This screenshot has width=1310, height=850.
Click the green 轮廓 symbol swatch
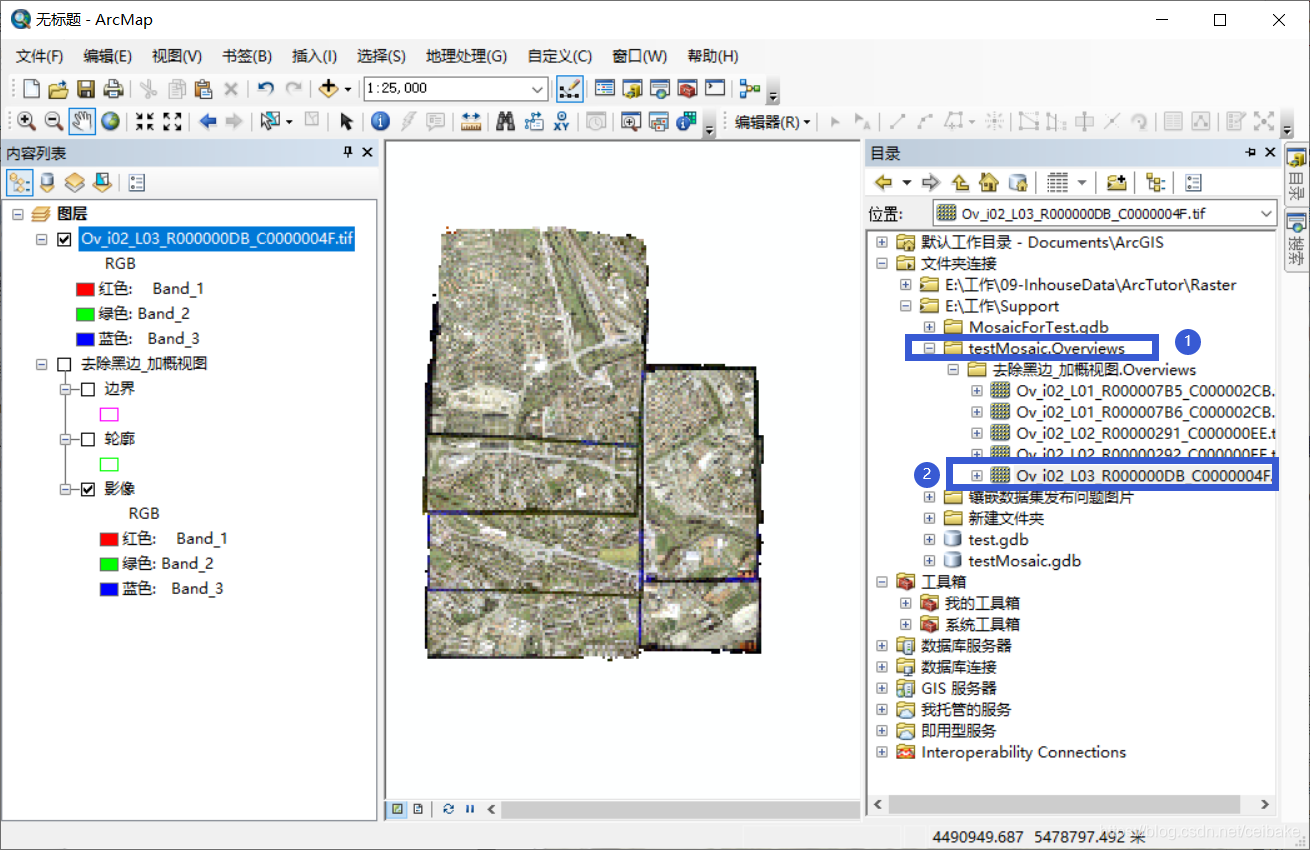click(x=110, y=464)
